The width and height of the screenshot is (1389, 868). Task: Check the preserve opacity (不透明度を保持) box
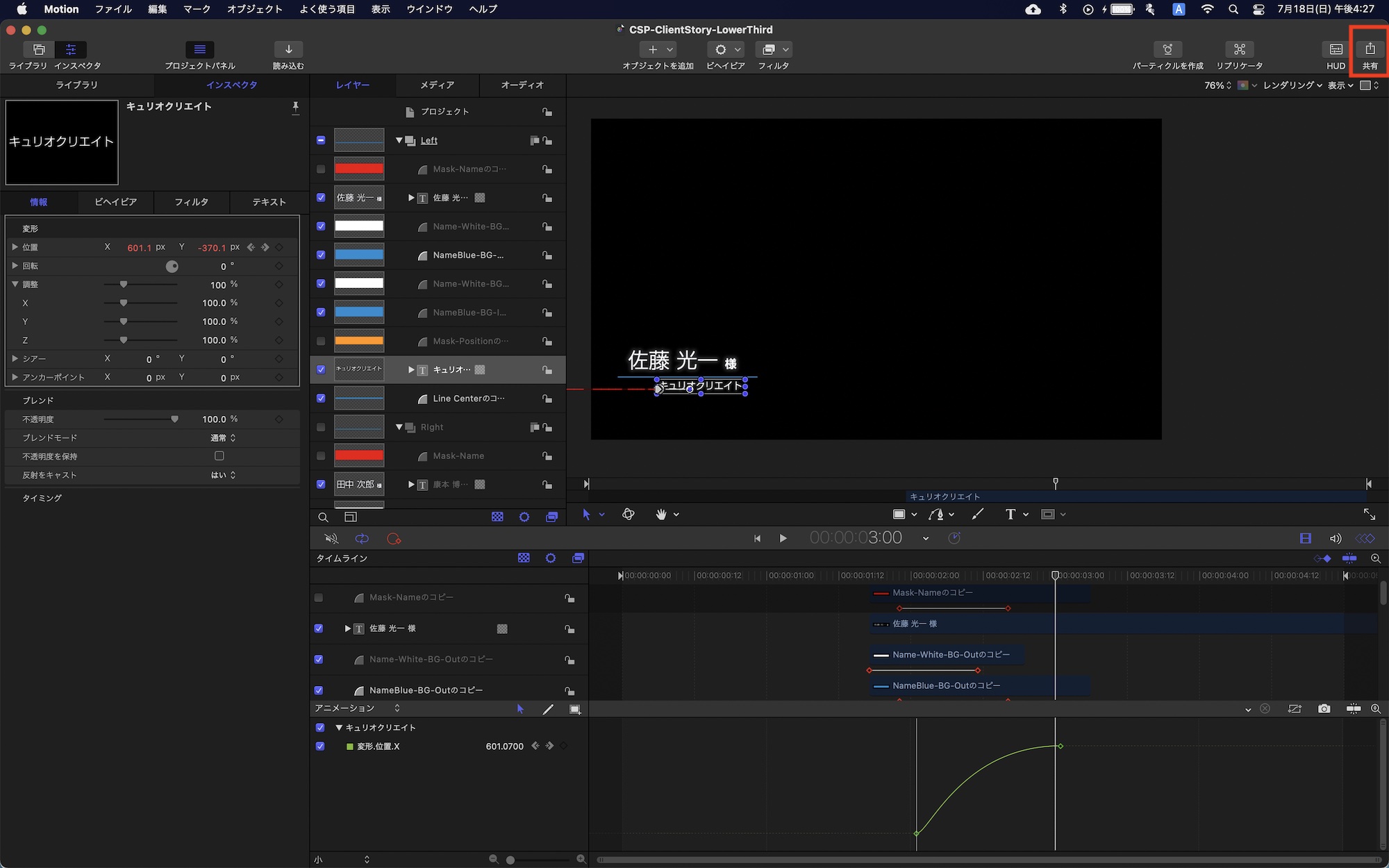(219, 456)
